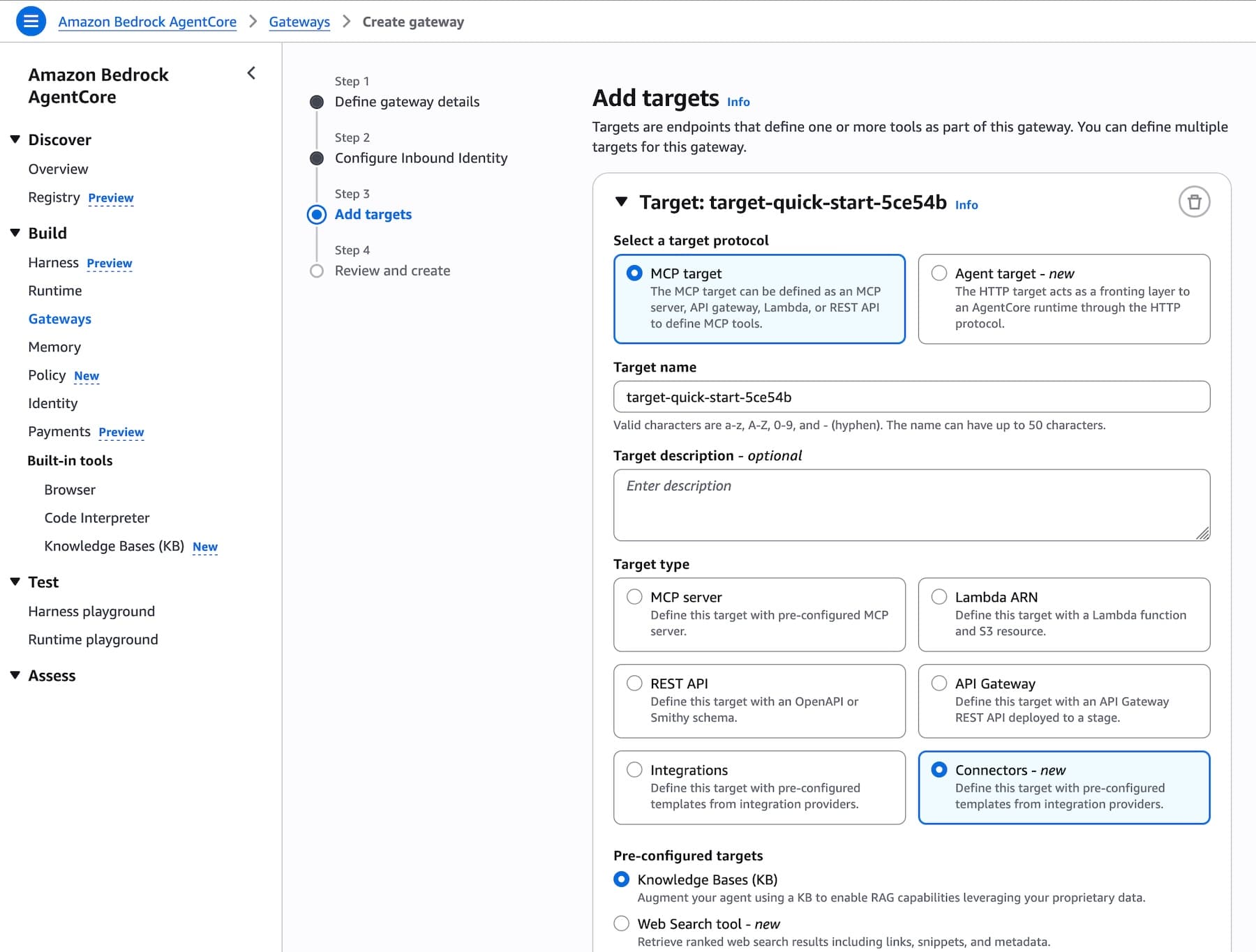Select the Agent target protocol
This screenshot has width=1256, height=952.
click(x=1063, y=299)
